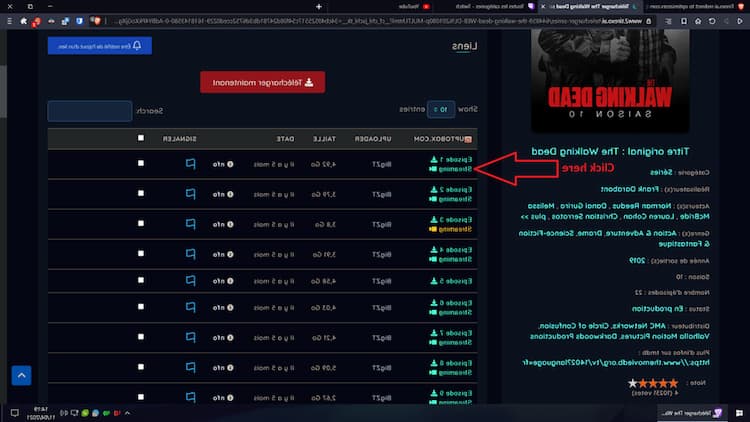Click the streaming icon under Episode 1
Image resolution: width=750 pixels, height=422 pixels.
click(x=433, y=169)
